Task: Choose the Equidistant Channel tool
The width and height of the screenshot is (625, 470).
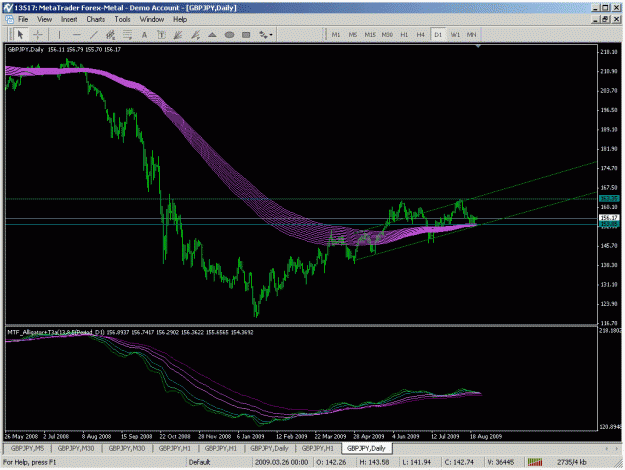Action: coord(110,35)
